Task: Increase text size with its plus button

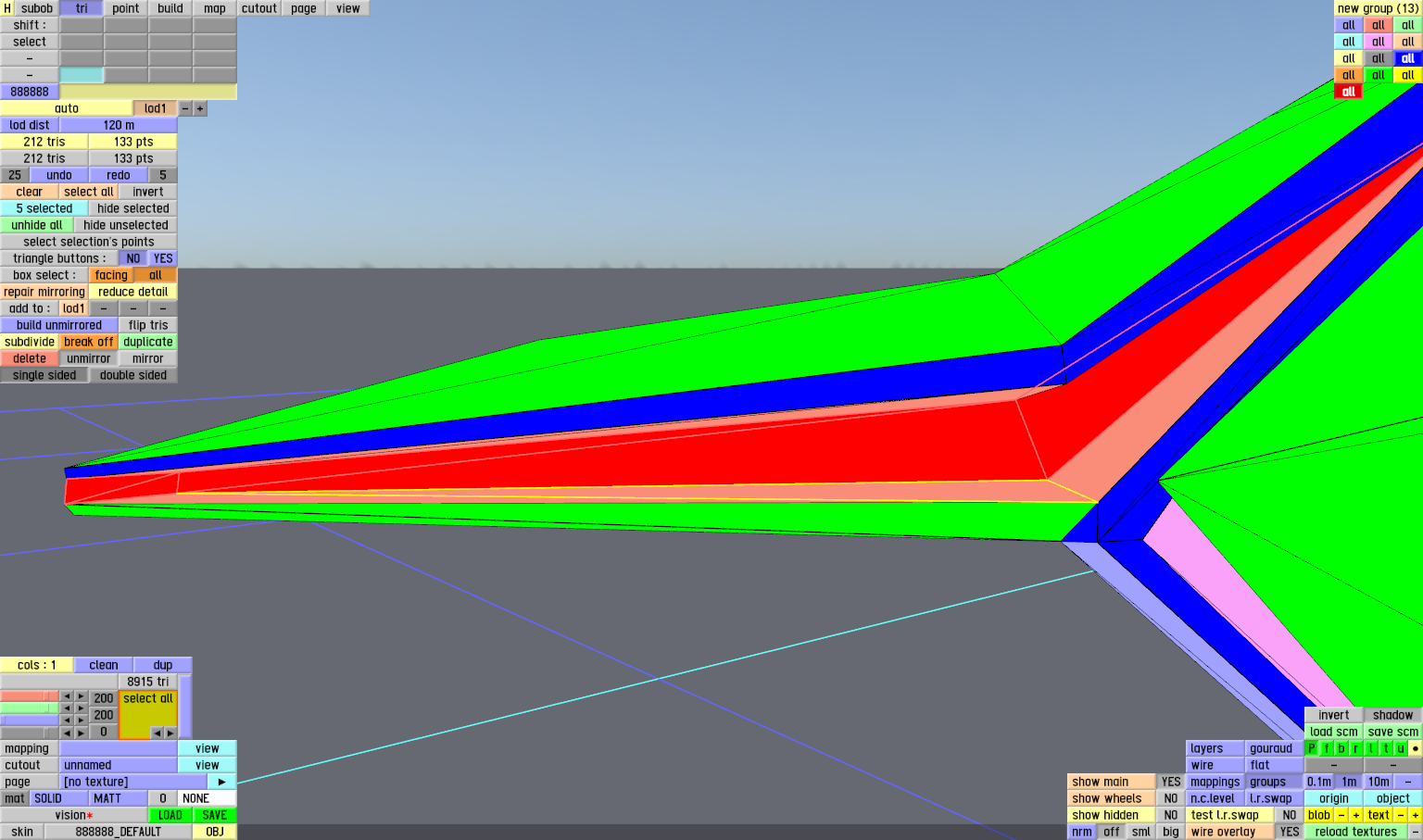Action: pos(1416,815)
